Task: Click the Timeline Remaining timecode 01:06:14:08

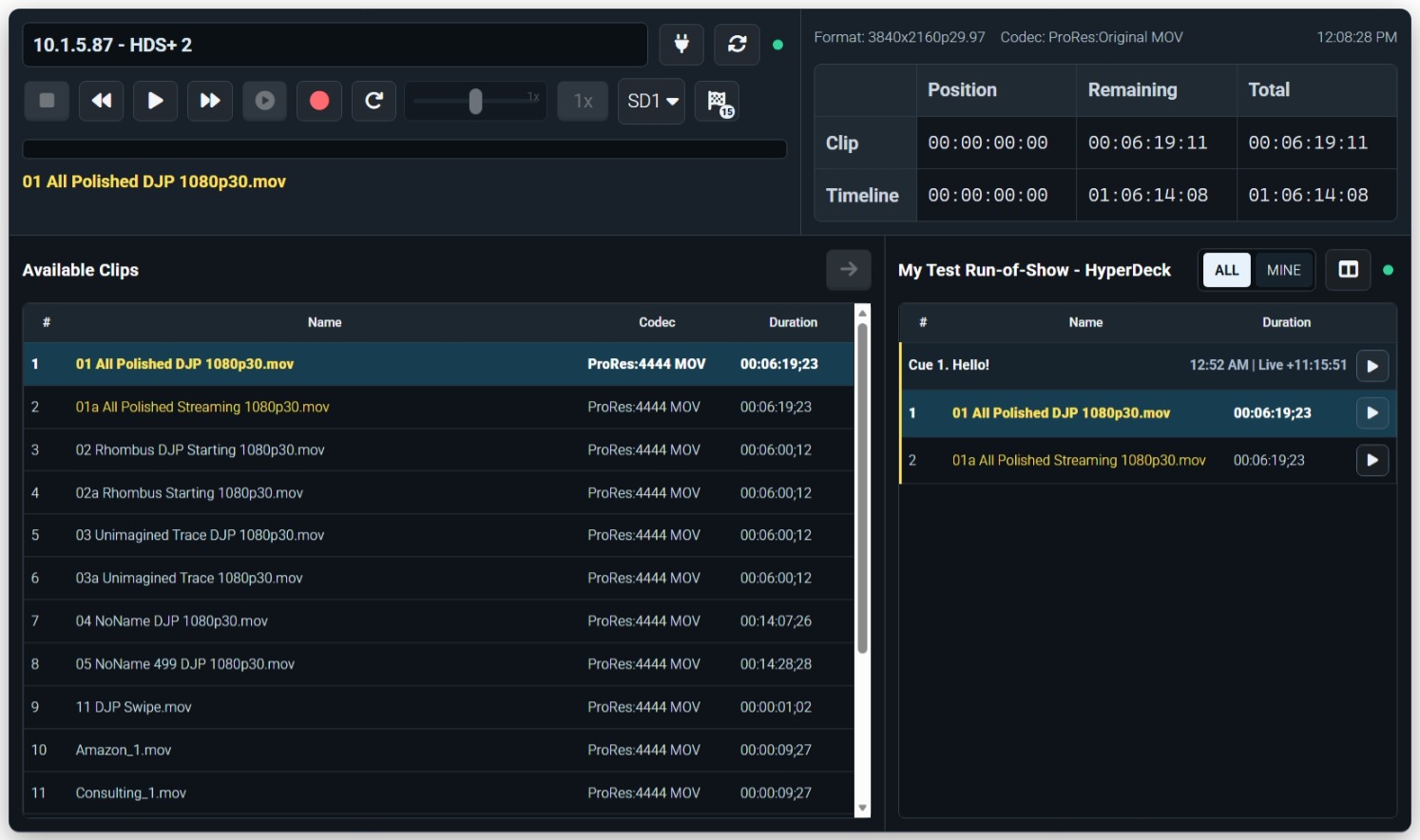Action: pos(1147,195)
